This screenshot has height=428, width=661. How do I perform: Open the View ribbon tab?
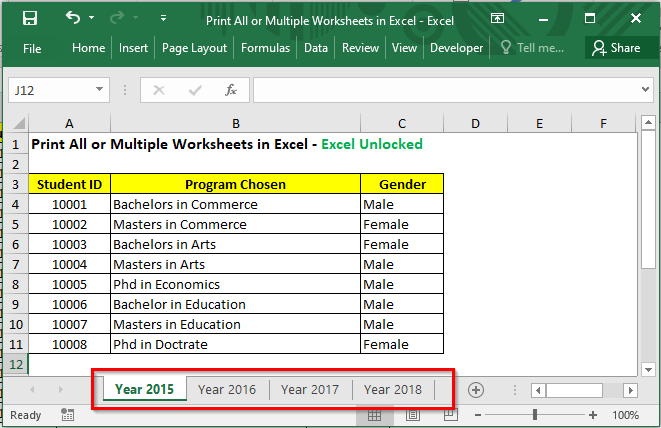(x=404, y=48)
